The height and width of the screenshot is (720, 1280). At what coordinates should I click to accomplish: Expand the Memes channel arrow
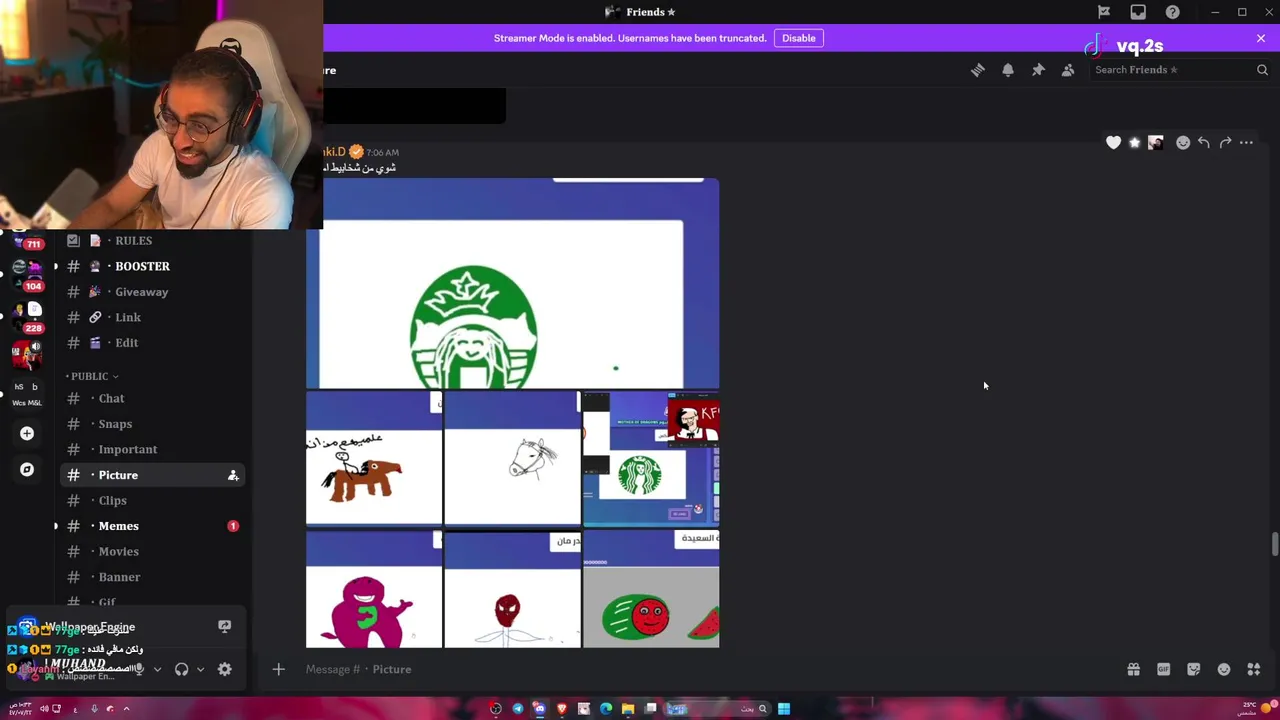56,526
